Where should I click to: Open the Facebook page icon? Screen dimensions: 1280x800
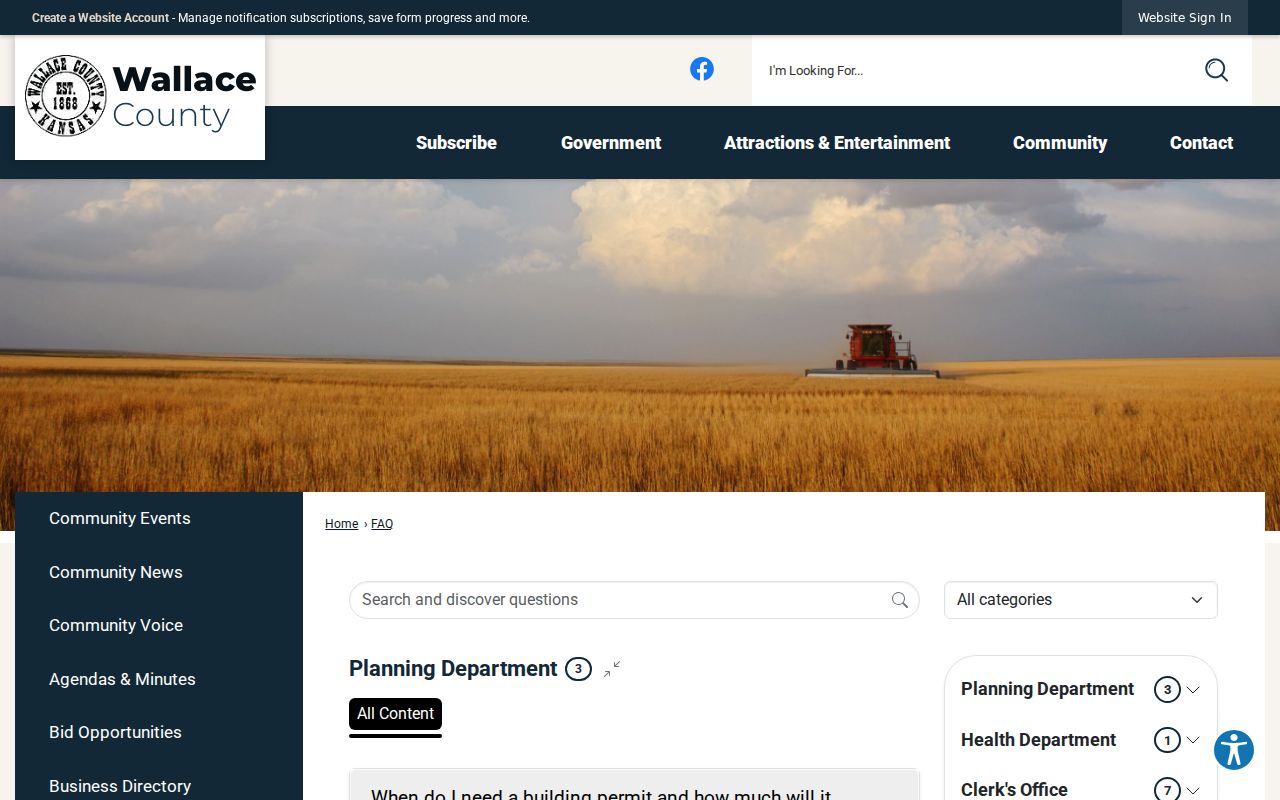point(702,69)
